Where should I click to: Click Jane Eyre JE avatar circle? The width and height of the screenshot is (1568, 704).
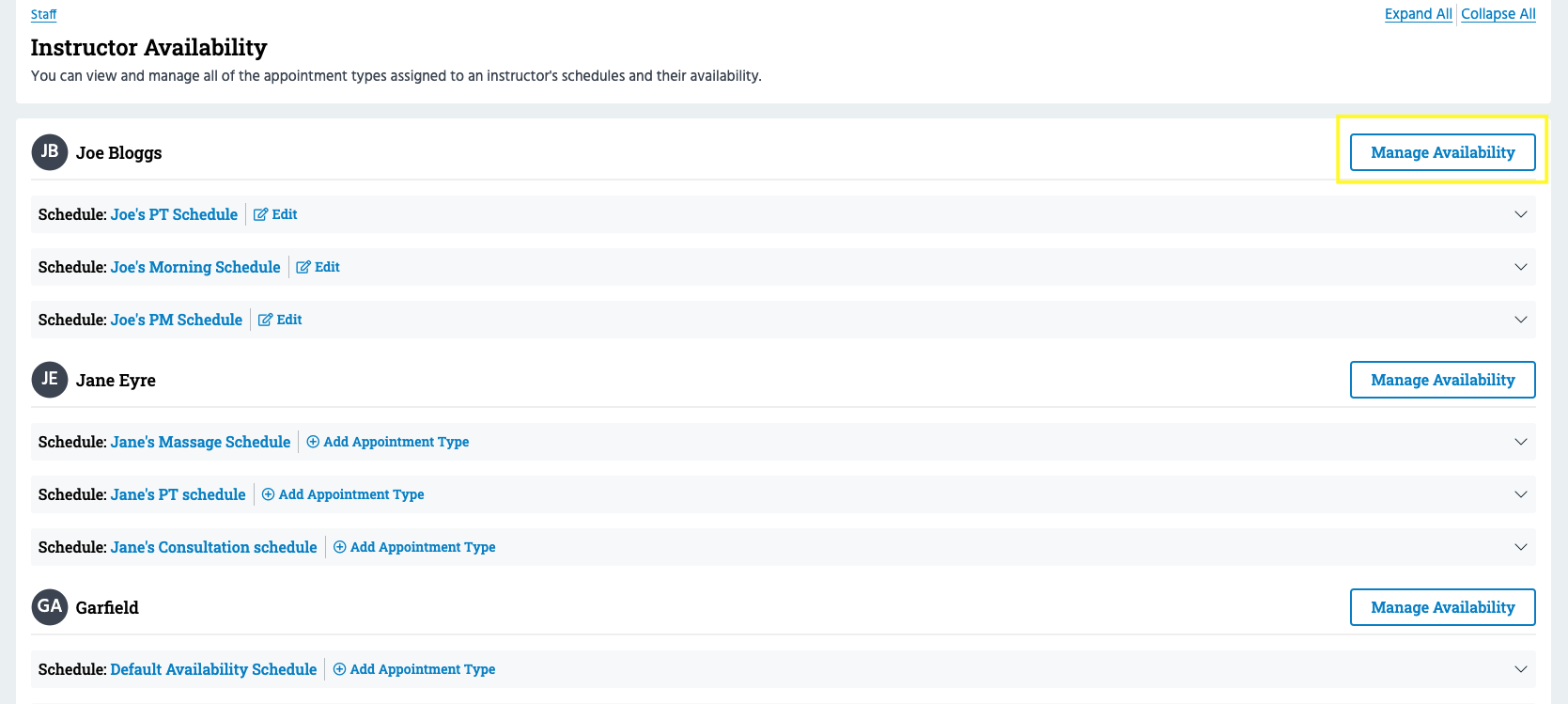click(x=50, y=380)
